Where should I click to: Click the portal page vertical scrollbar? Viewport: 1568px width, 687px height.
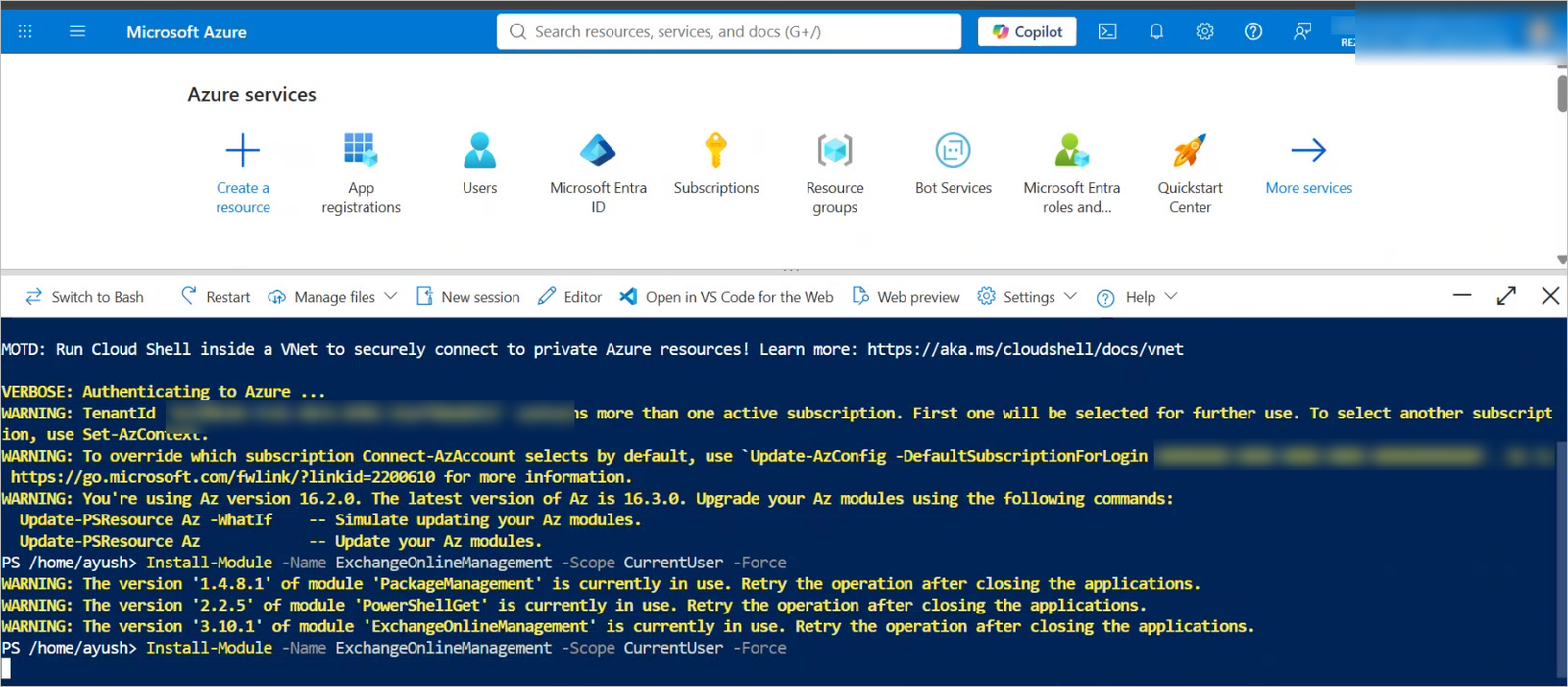coord(1561,94)
